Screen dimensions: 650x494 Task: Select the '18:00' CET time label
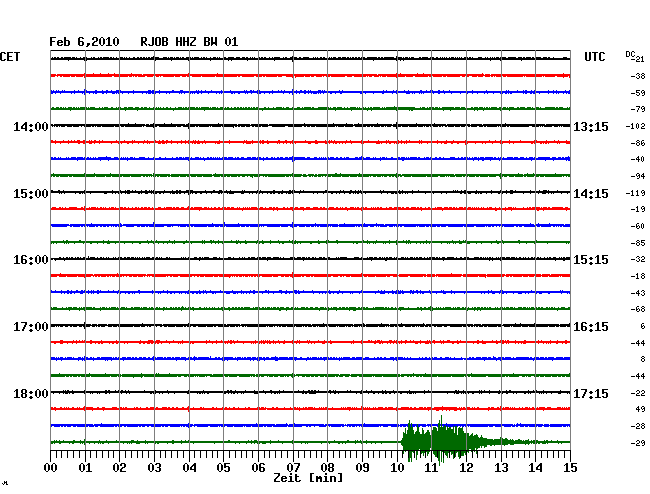click(x=31, y=393)
